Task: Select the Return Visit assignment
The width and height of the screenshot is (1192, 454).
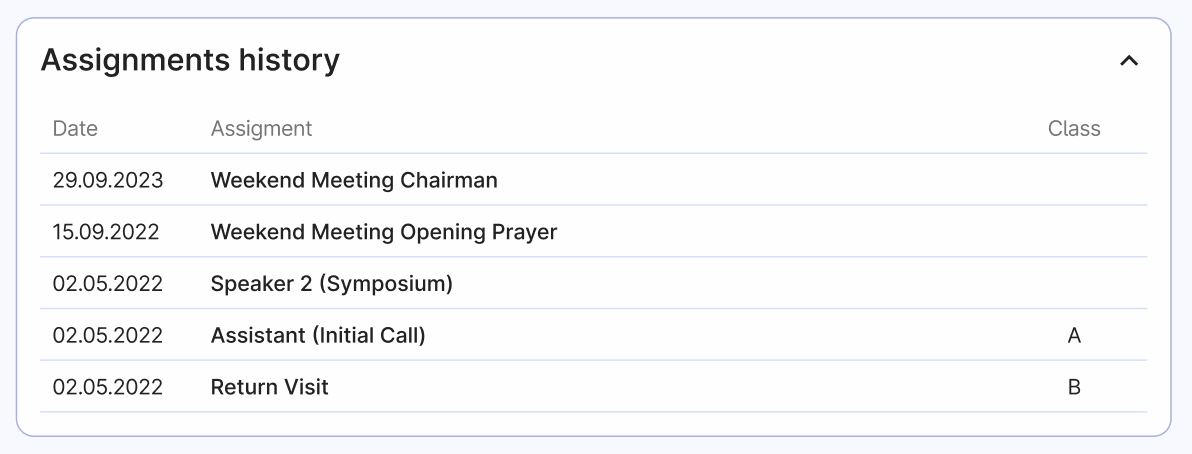Action: (x=270, y=388)
